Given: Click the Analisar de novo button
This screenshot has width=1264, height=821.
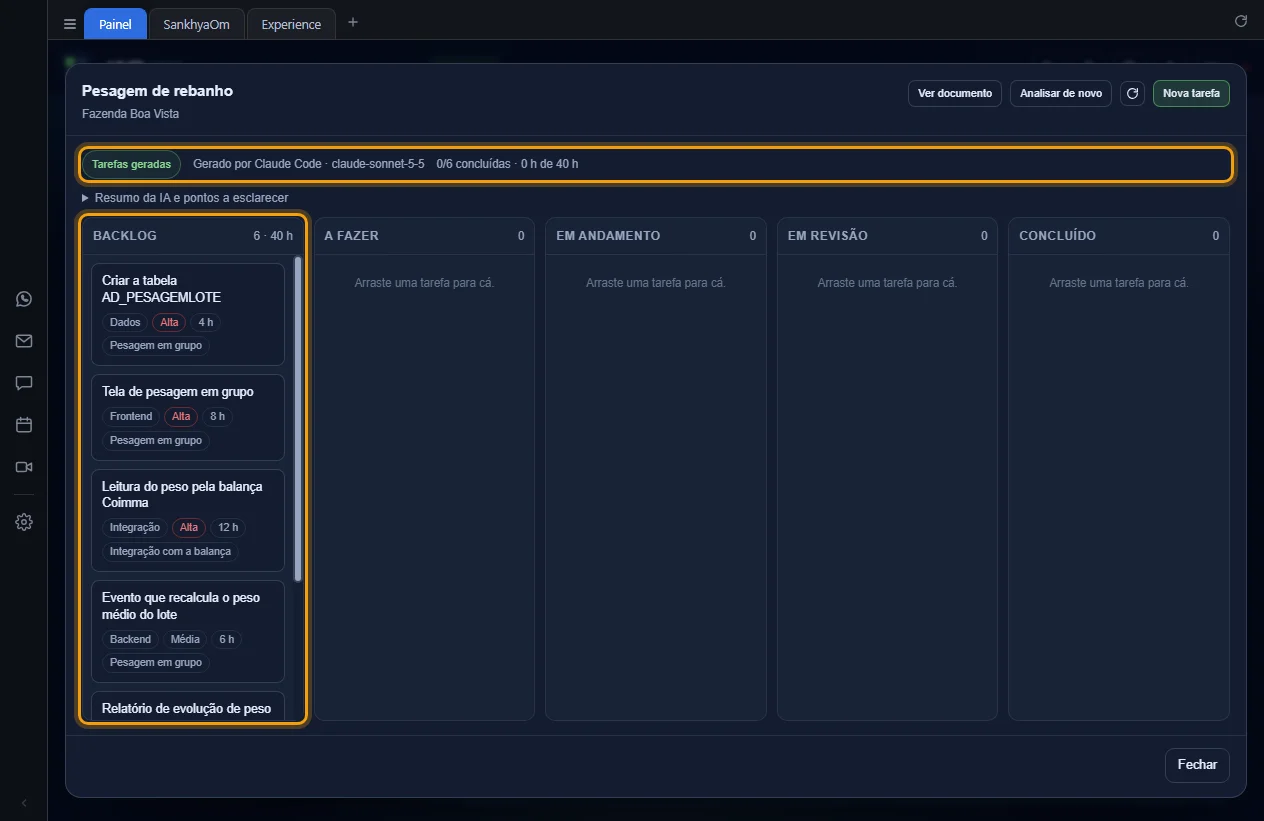Looking at the screenshot, I should click(1061, 94).
